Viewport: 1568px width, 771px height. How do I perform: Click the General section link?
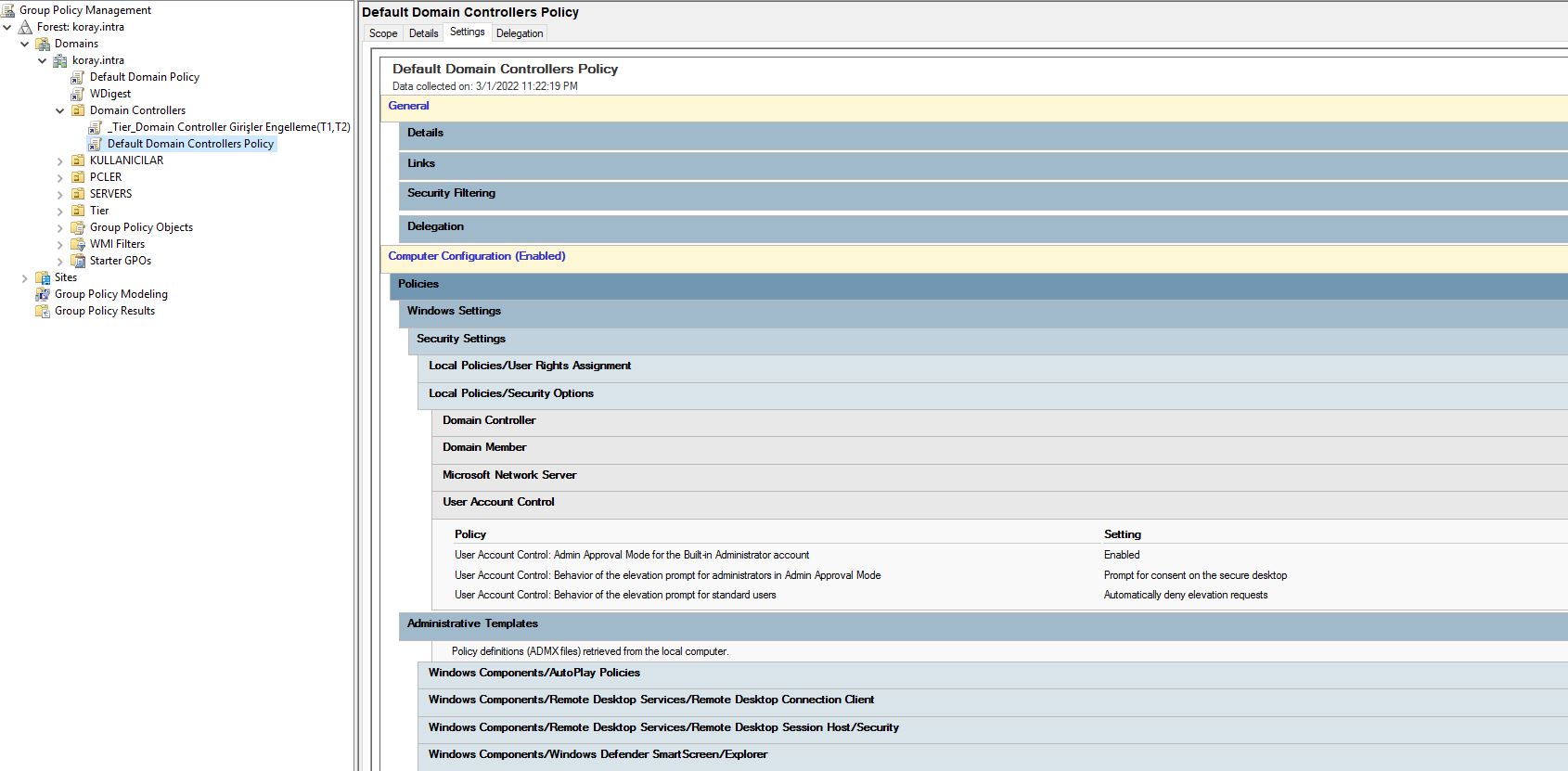pos(408,106)
